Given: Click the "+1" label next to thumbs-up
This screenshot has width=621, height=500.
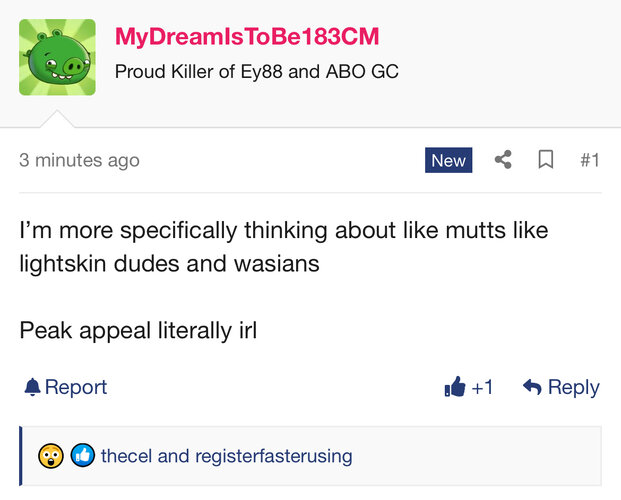Looking at the screenshot, I should pyautogui.click(x=483, y=387).
